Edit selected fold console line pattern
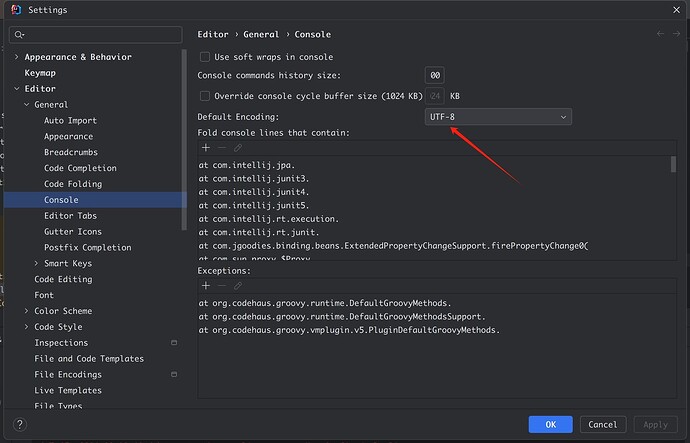This screenshot has width=690, height=443. [238, 148]
